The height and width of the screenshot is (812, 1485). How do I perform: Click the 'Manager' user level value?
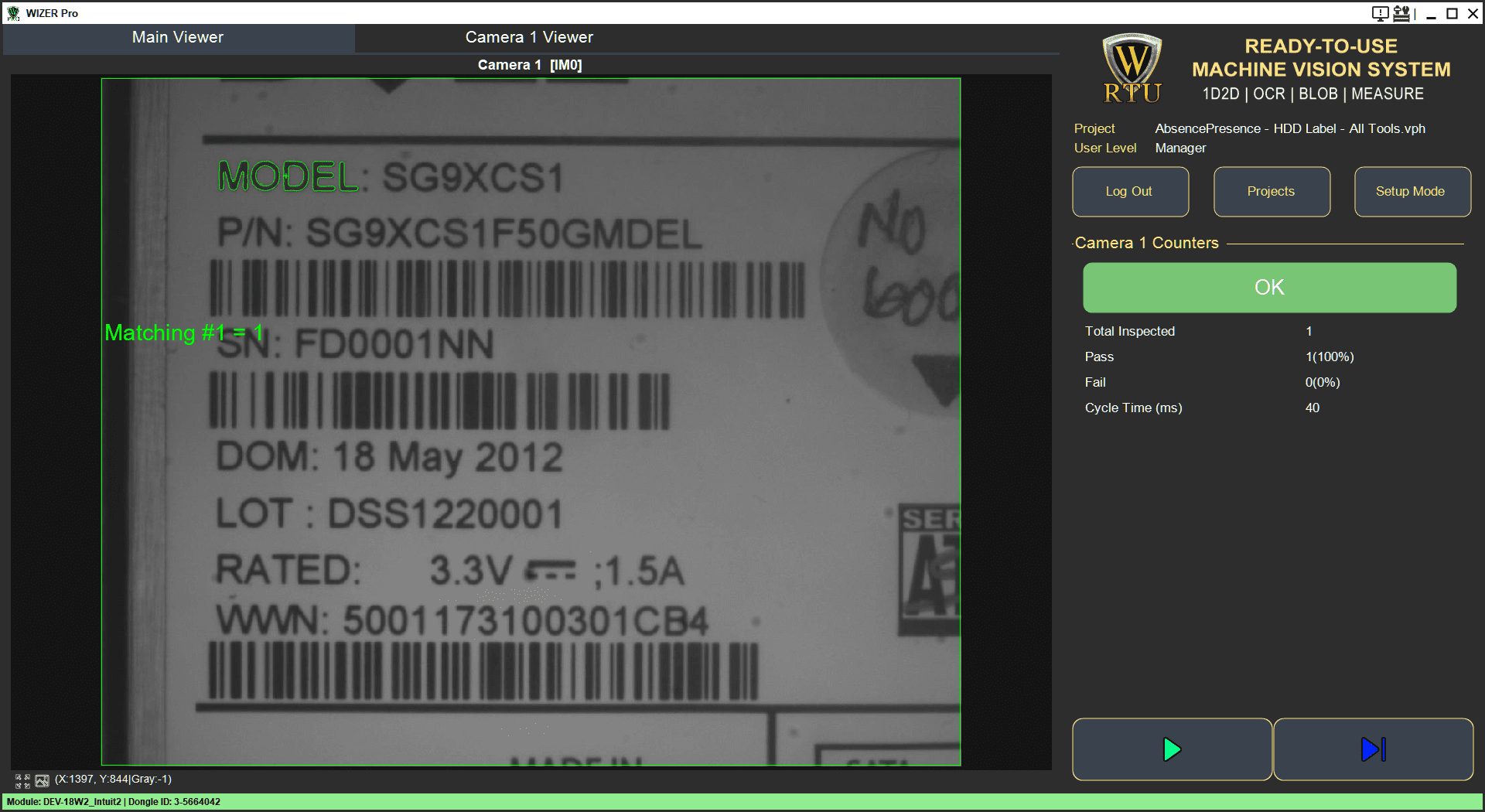point(1180,148)
